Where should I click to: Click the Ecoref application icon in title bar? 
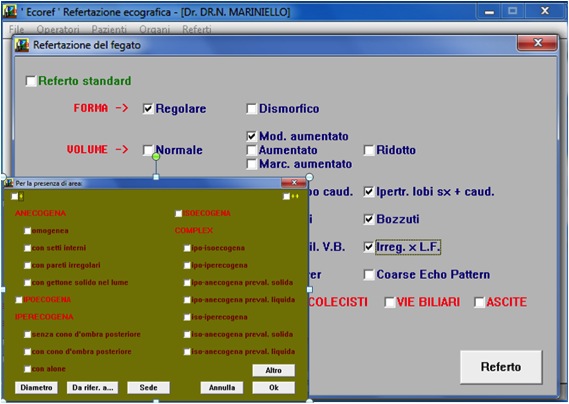(10, 11)
